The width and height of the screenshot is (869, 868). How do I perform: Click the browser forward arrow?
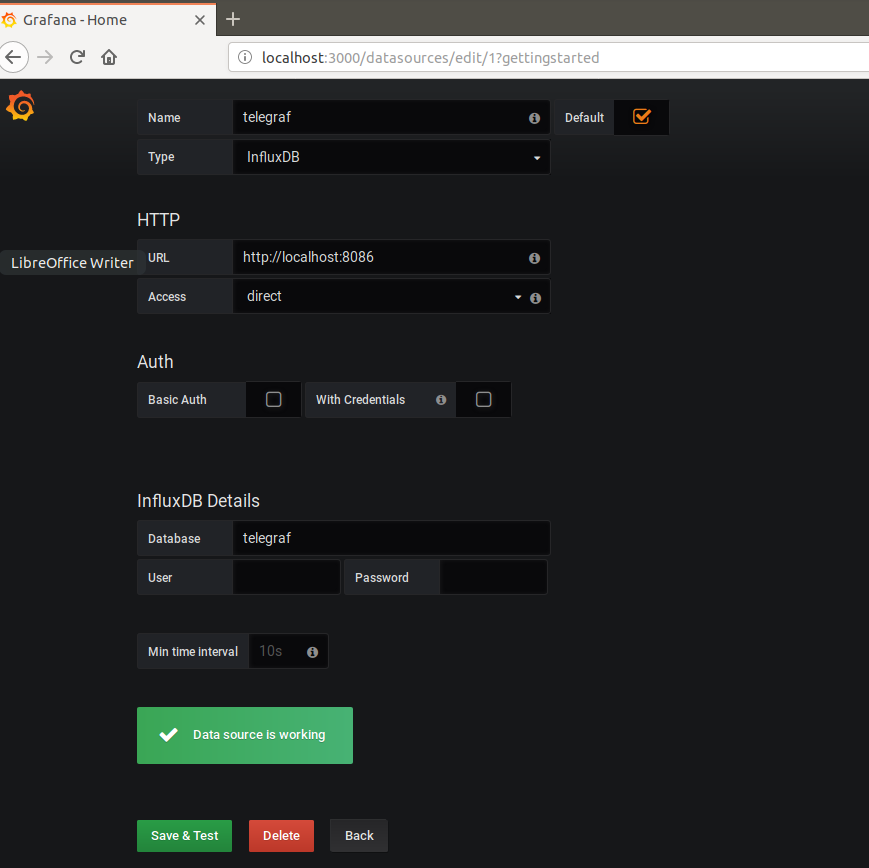[45, 57]
